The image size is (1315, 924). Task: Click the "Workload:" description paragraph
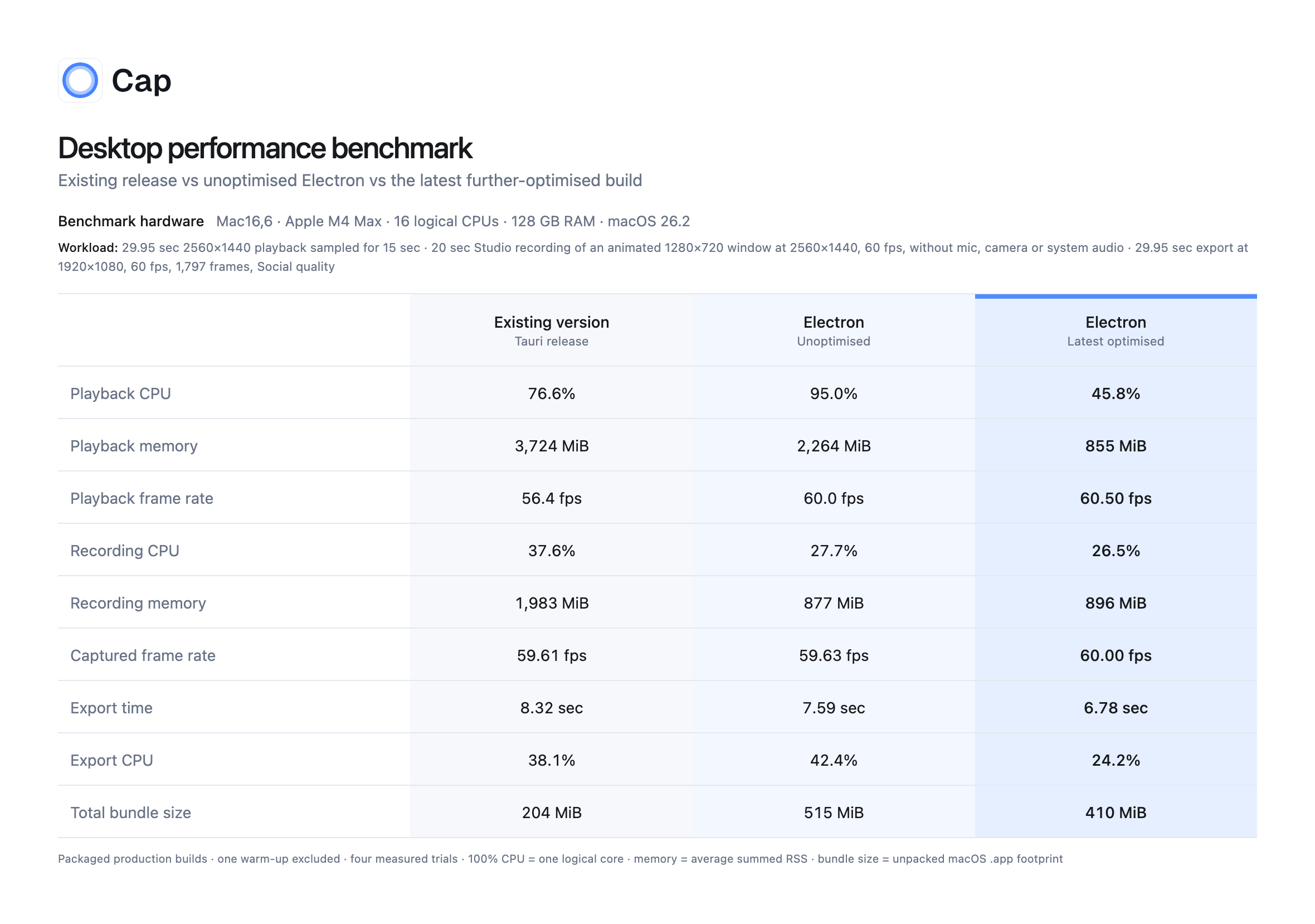(653, 257)
